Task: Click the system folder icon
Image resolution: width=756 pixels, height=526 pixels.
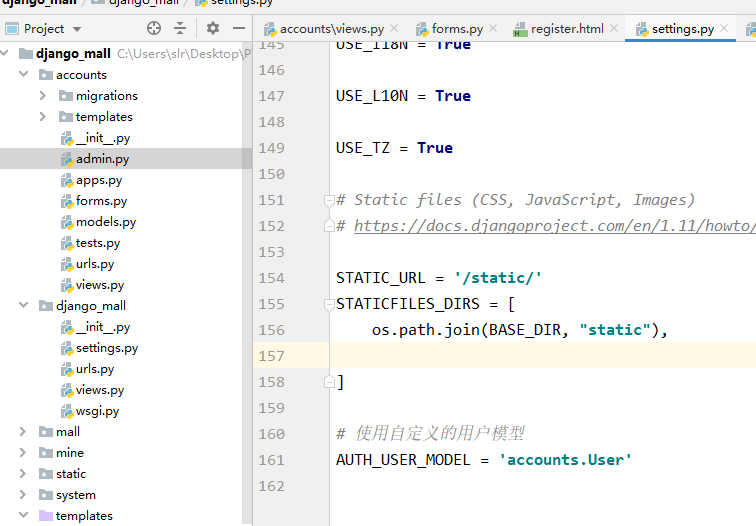Action: click(x=46, y=495)
